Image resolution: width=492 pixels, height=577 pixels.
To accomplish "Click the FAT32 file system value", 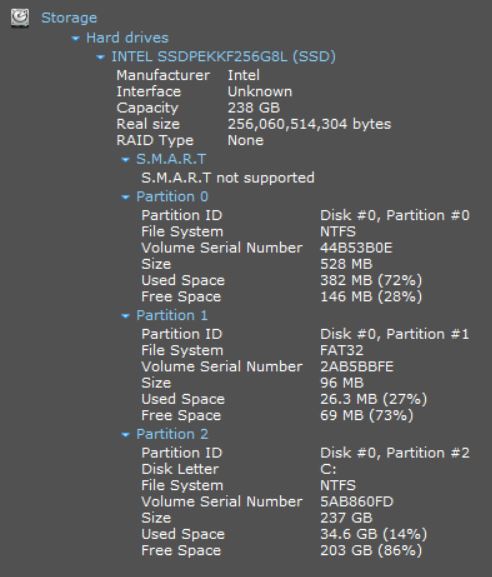I will tap(342, 350).
